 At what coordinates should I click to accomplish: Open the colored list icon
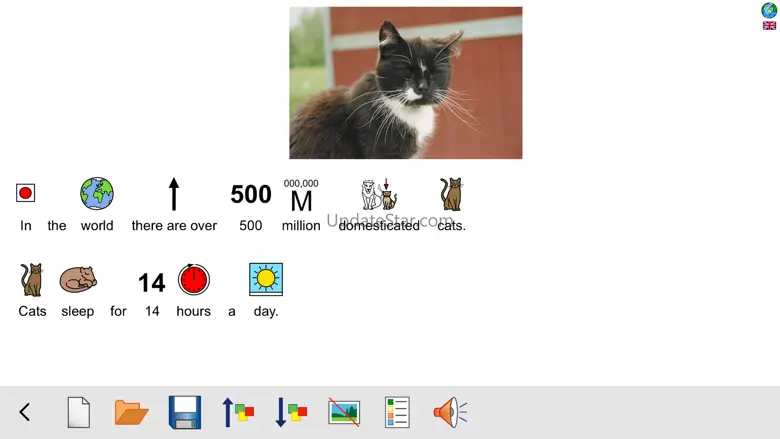tap(397, 412)
